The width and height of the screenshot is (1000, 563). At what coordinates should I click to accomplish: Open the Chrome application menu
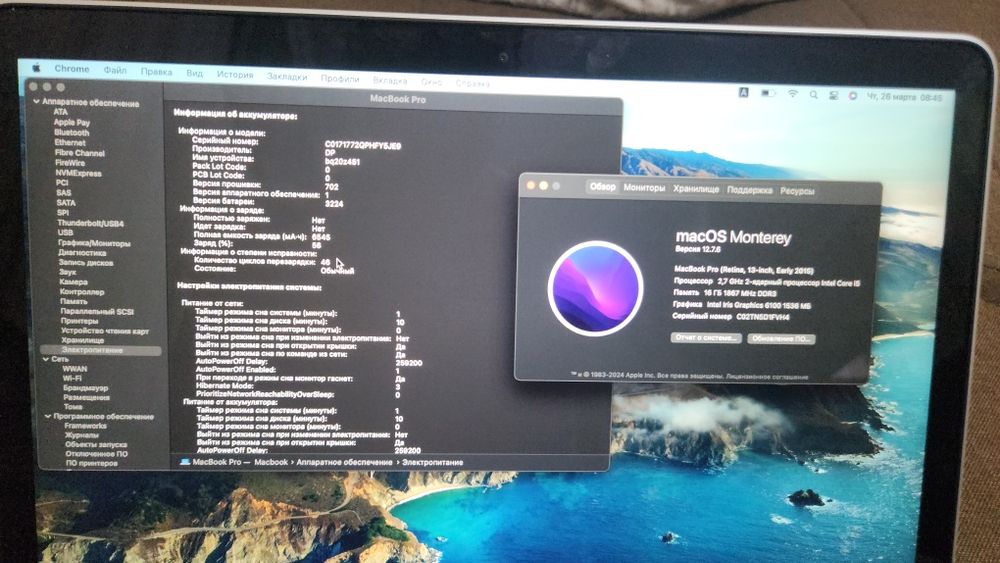point(71,69)
